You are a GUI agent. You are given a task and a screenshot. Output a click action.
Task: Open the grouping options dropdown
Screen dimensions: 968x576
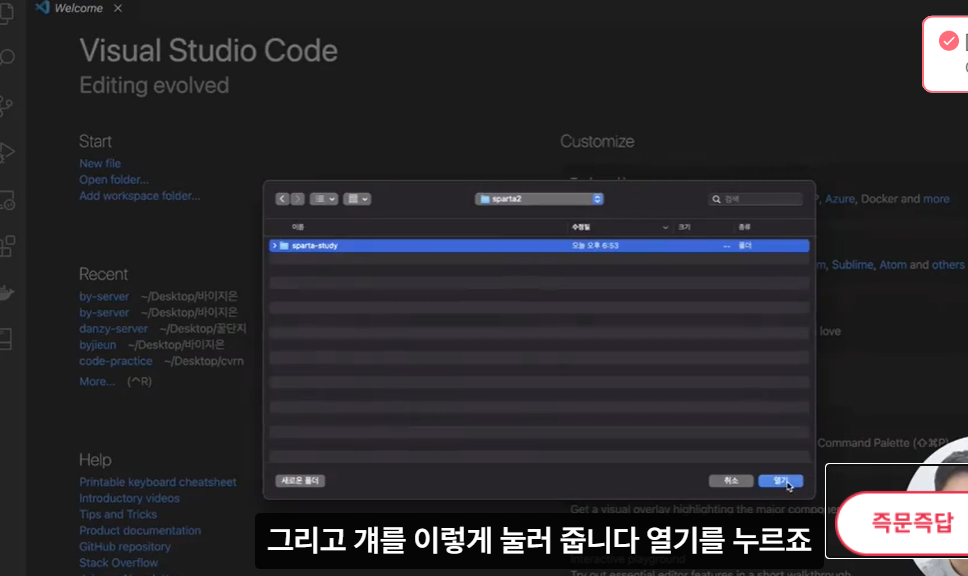357,199
